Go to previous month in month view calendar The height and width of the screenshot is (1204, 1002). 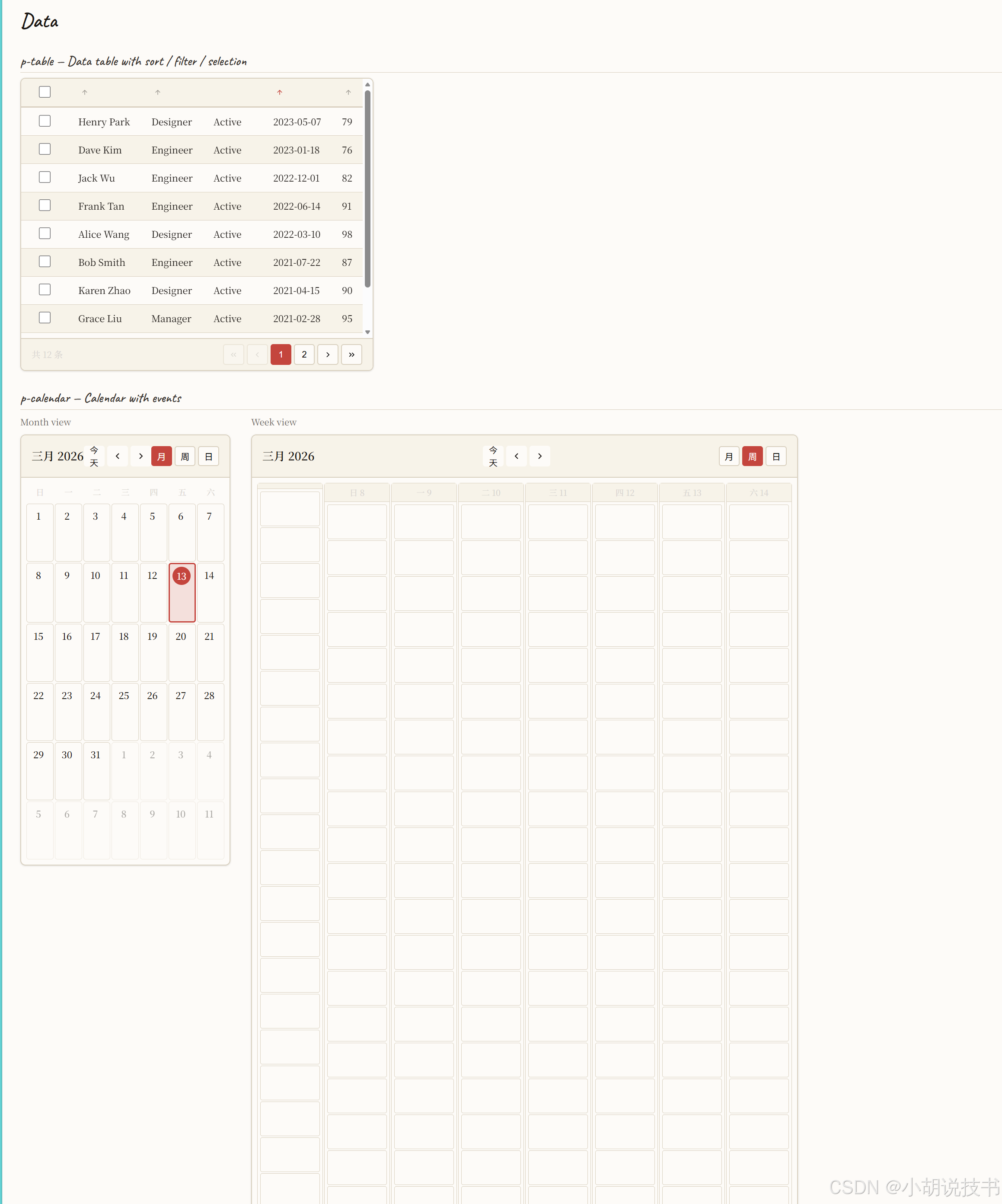pos(118,457)
